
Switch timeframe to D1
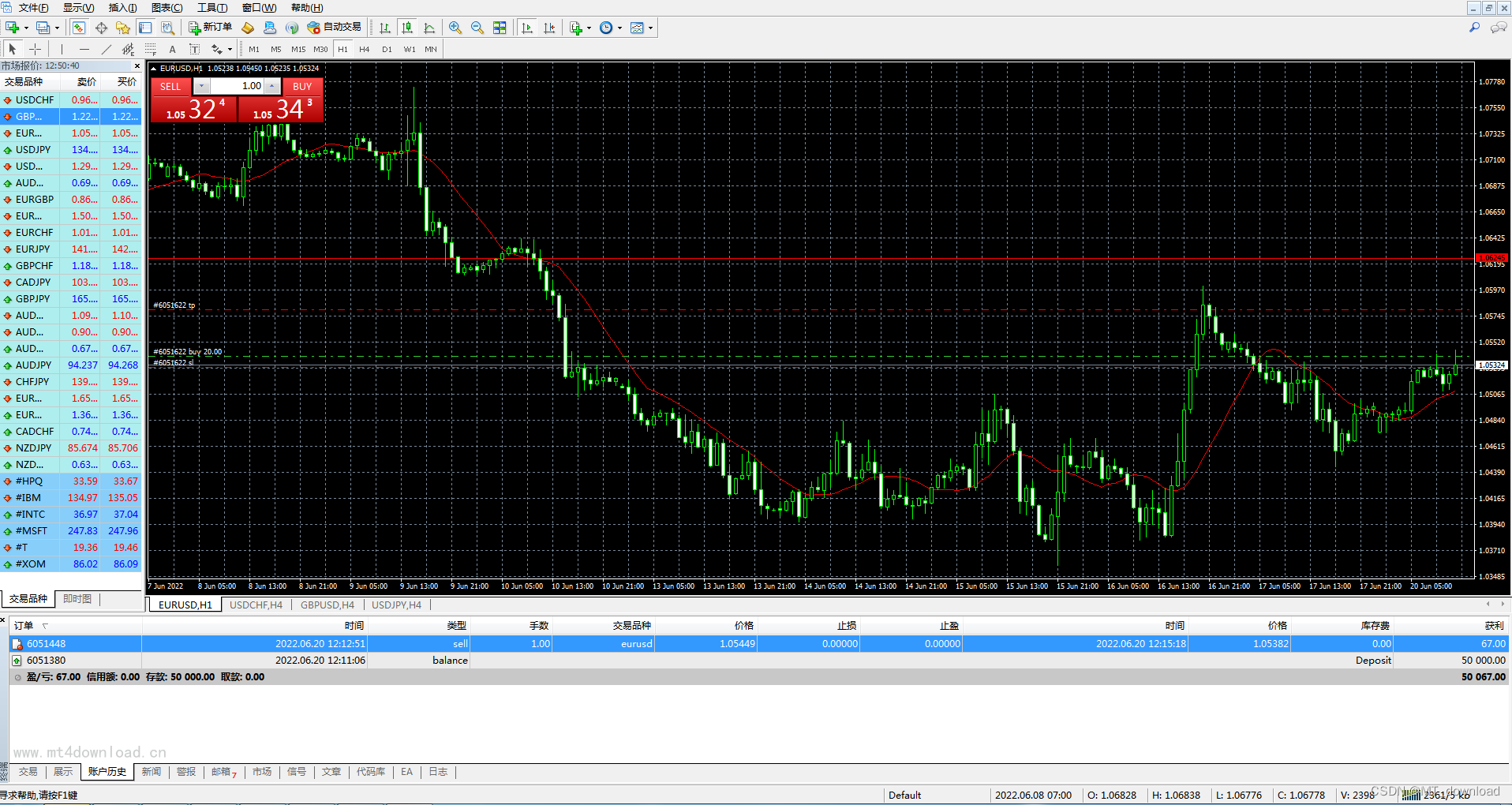tap(387, 49)
